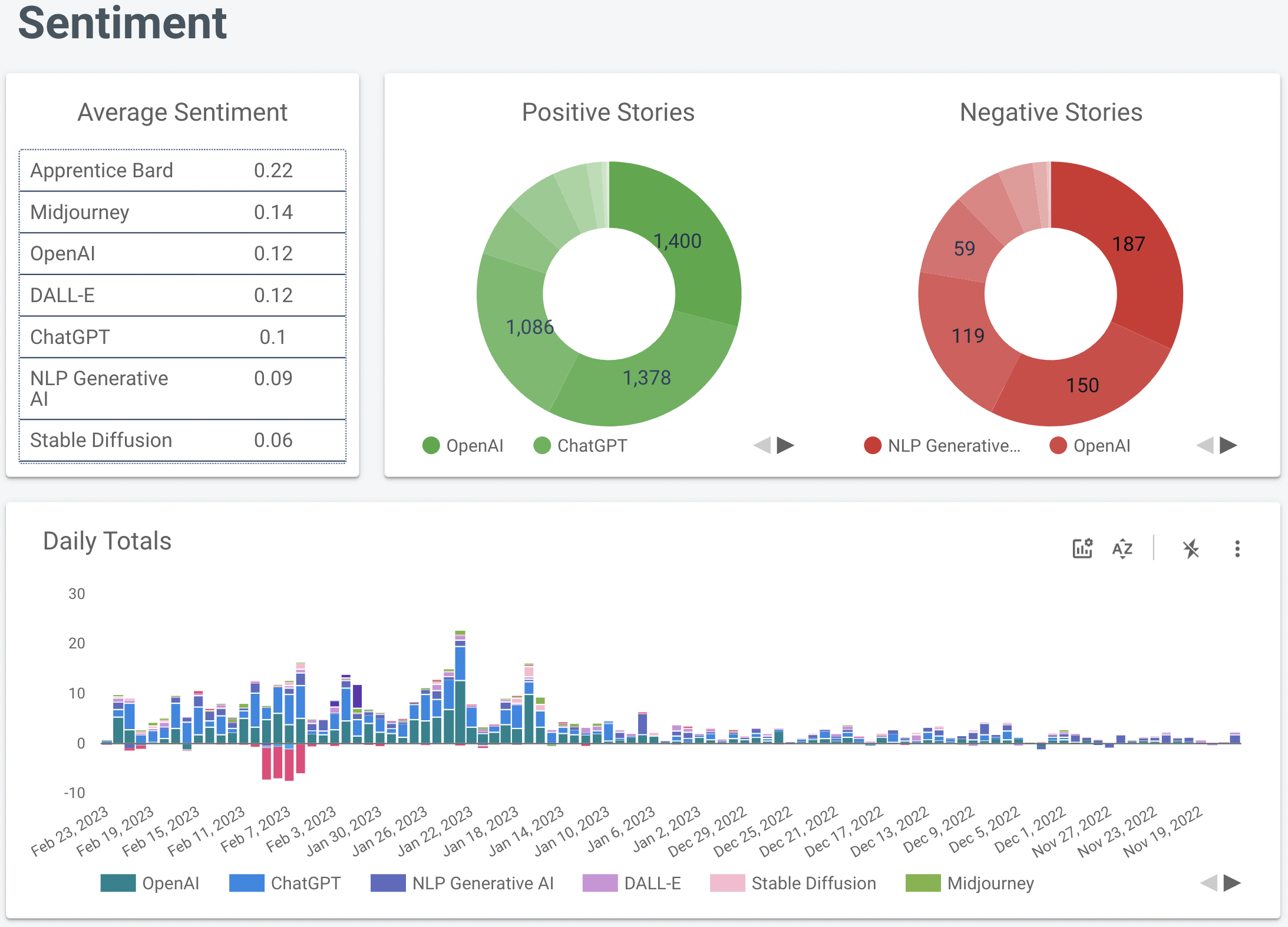Click the explore/sparkle icon in Daily Totals
1288x927 pixels.
1191,548
